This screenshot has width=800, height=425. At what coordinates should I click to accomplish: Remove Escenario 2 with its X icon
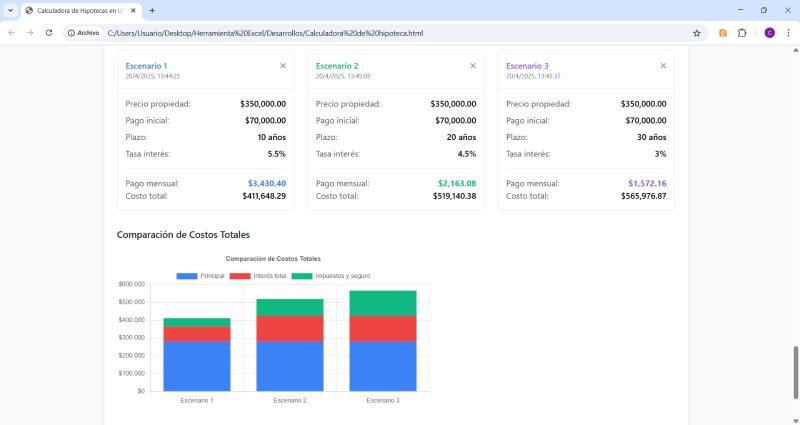(x=473, y=66)
